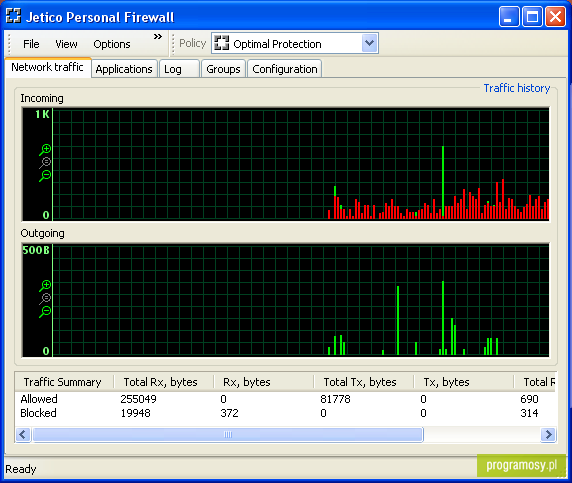
Task: Click the Tx, bytes column header
Action: click(x=463, y=382)
